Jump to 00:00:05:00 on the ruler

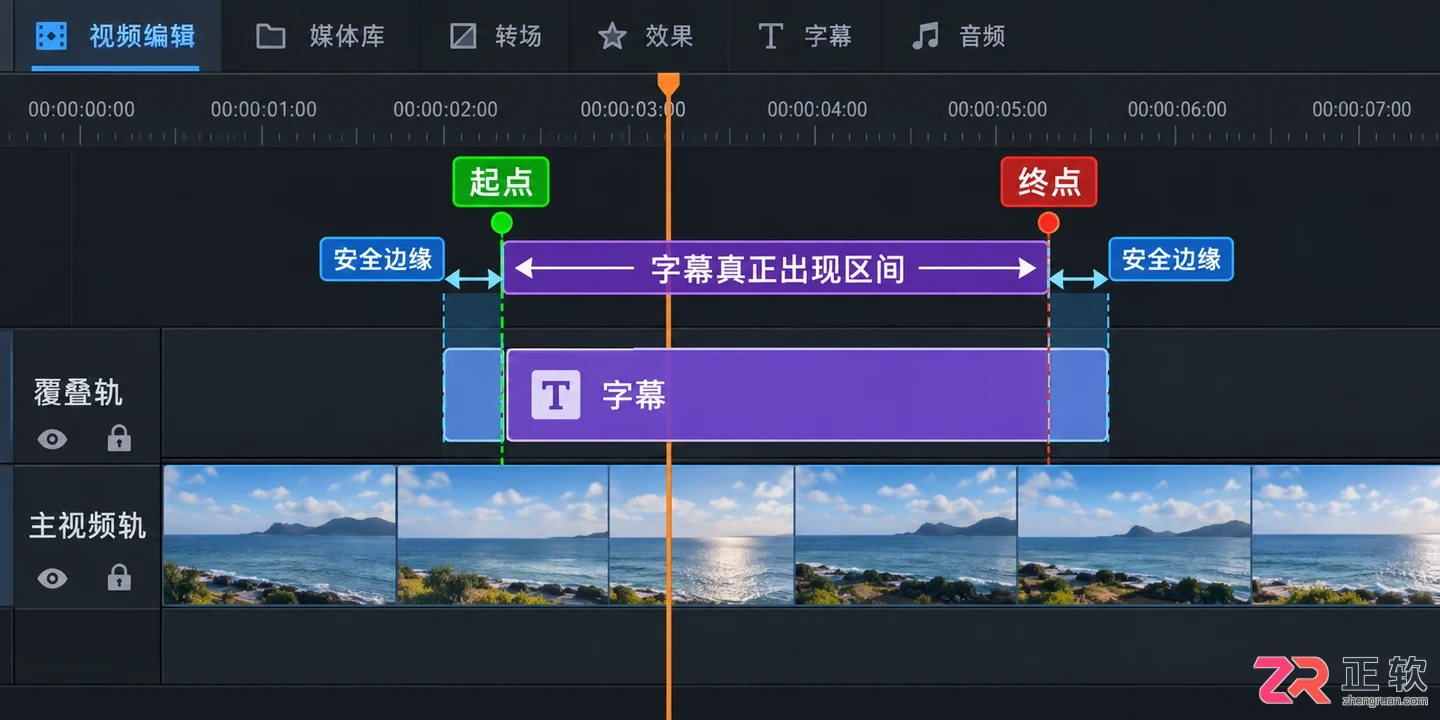[998, 109]
